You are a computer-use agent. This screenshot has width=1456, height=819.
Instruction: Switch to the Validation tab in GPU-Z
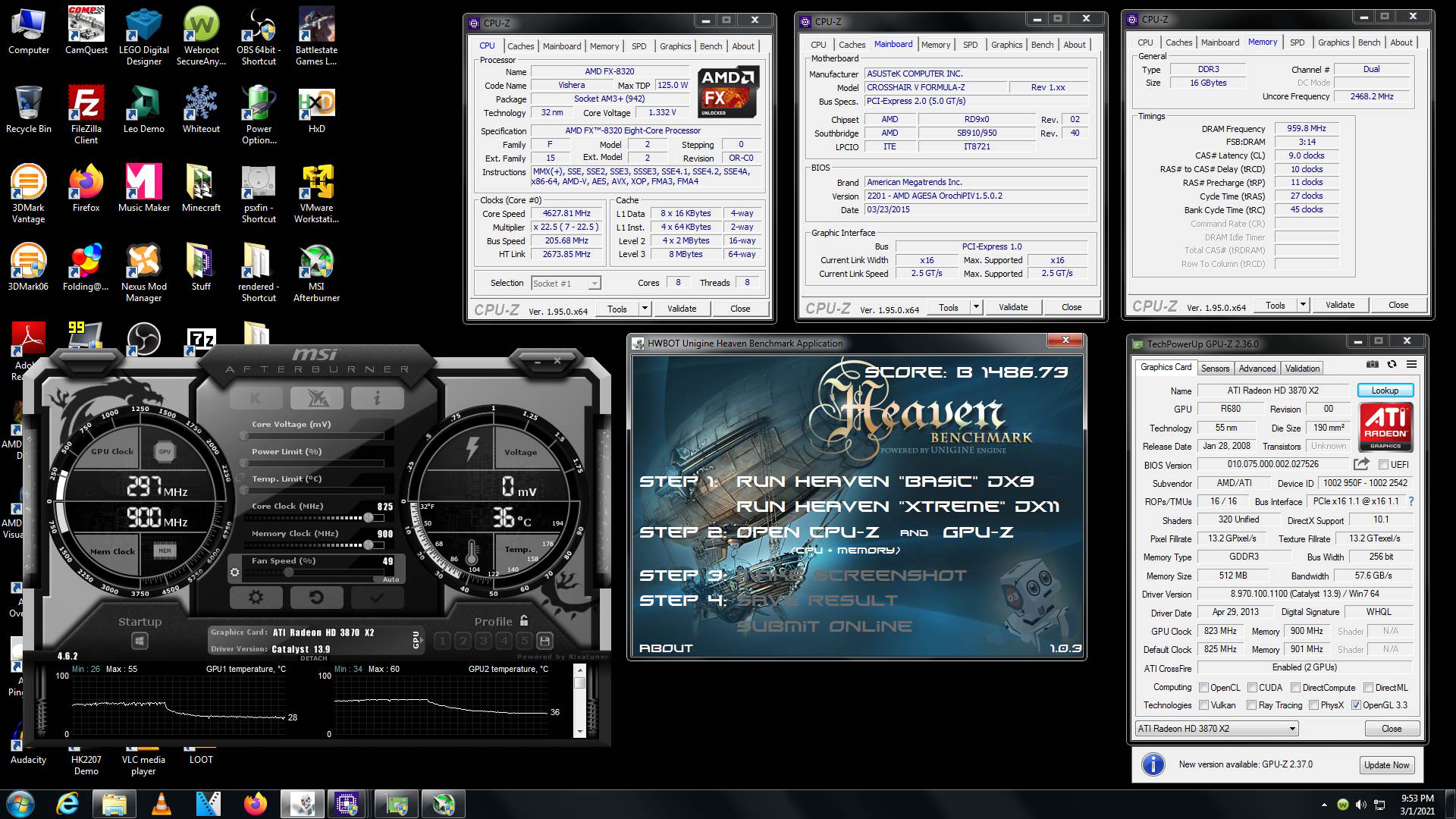point(1302,369)
